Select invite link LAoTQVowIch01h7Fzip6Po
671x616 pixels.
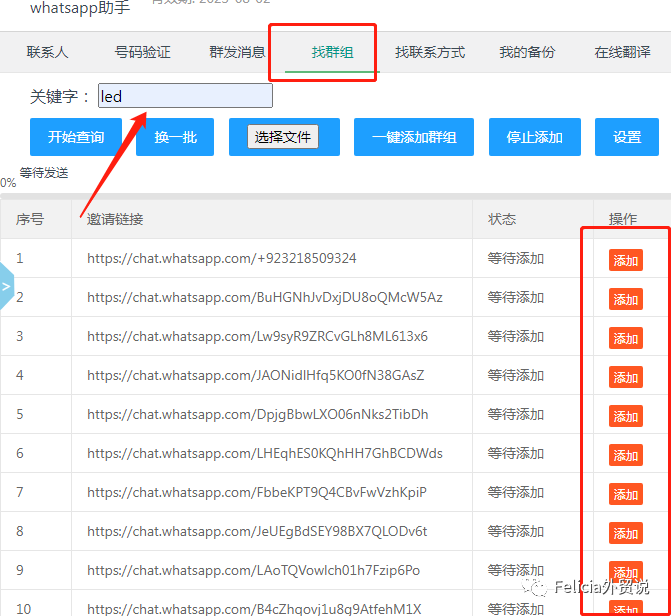click(x=253, y=570)
